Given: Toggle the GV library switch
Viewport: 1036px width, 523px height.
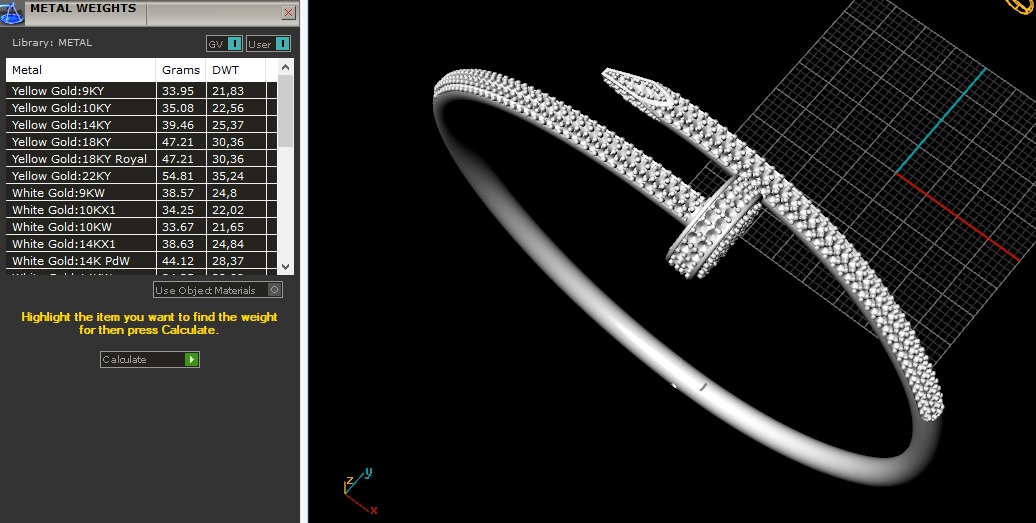Looking at the screenshot, I should point(225,44).
